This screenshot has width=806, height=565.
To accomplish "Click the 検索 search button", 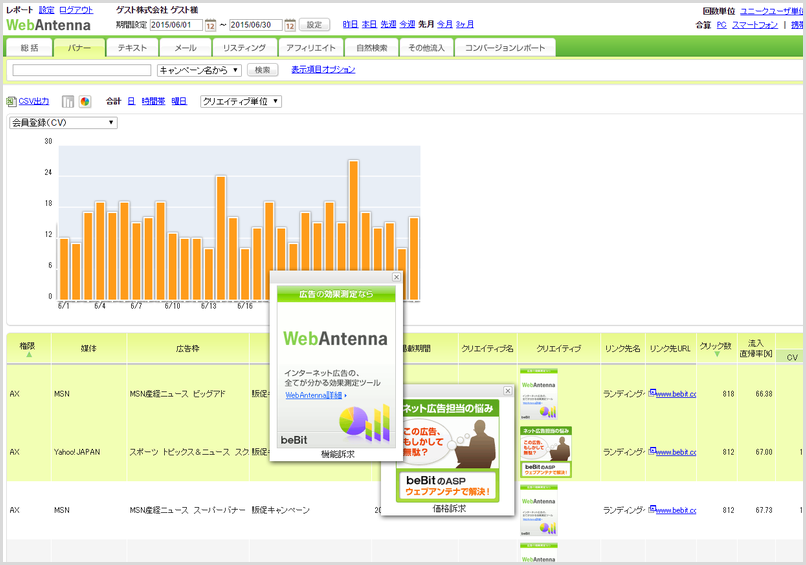I will [x=263, y=70].
